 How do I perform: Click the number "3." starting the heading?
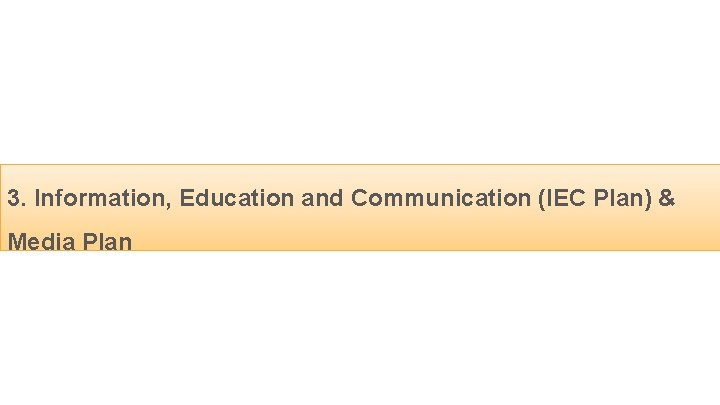[17, 198]
